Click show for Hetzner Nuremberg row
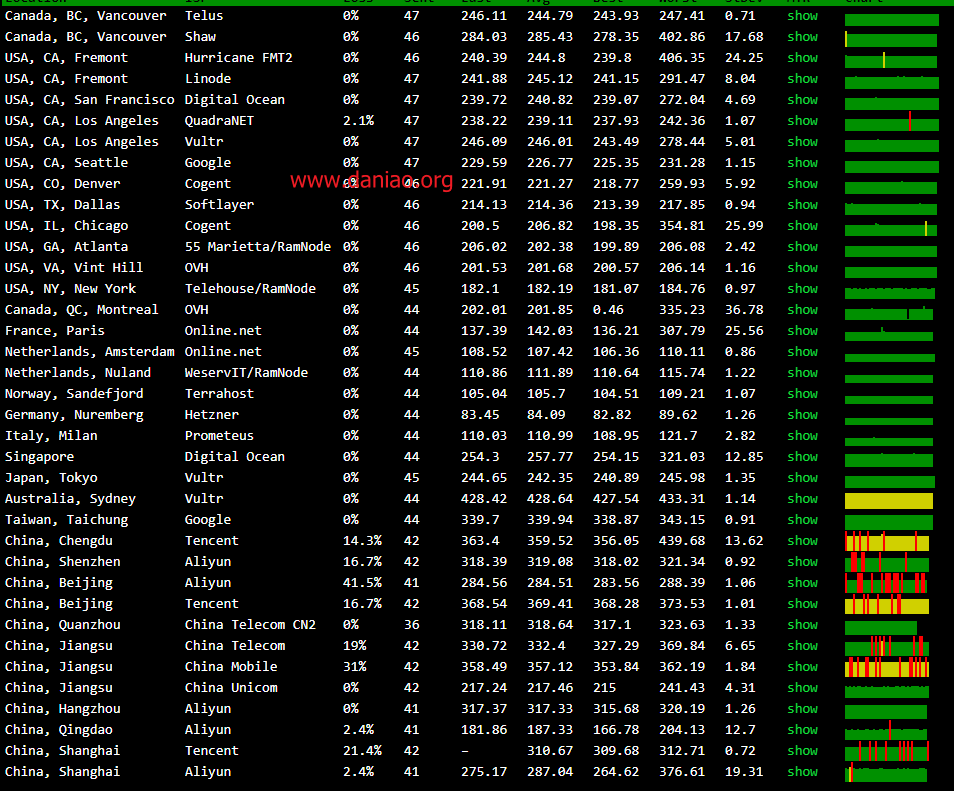 [x=803, y=414]
